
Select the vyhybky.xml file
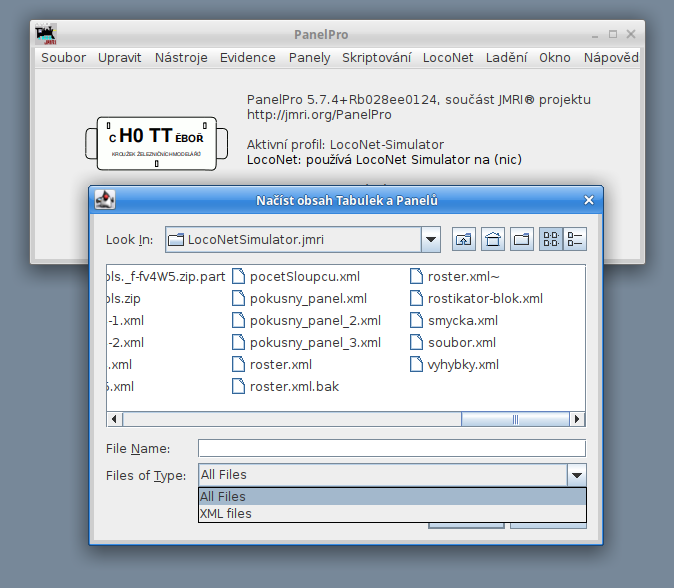pyautogui.click(x=463, y=365)
